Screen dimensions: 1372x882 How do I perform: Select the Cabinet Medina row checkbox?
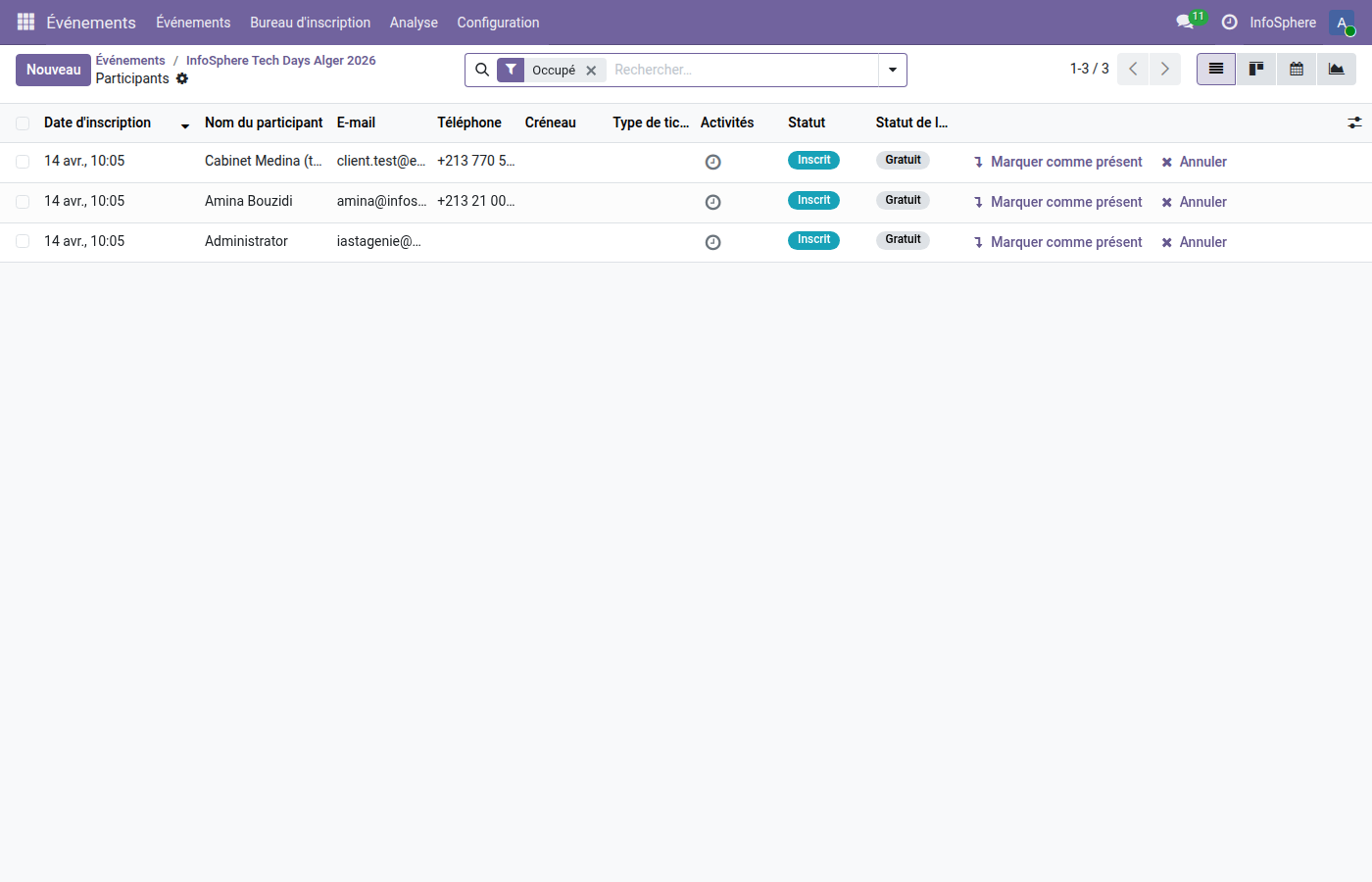click(x=23, y=162)
